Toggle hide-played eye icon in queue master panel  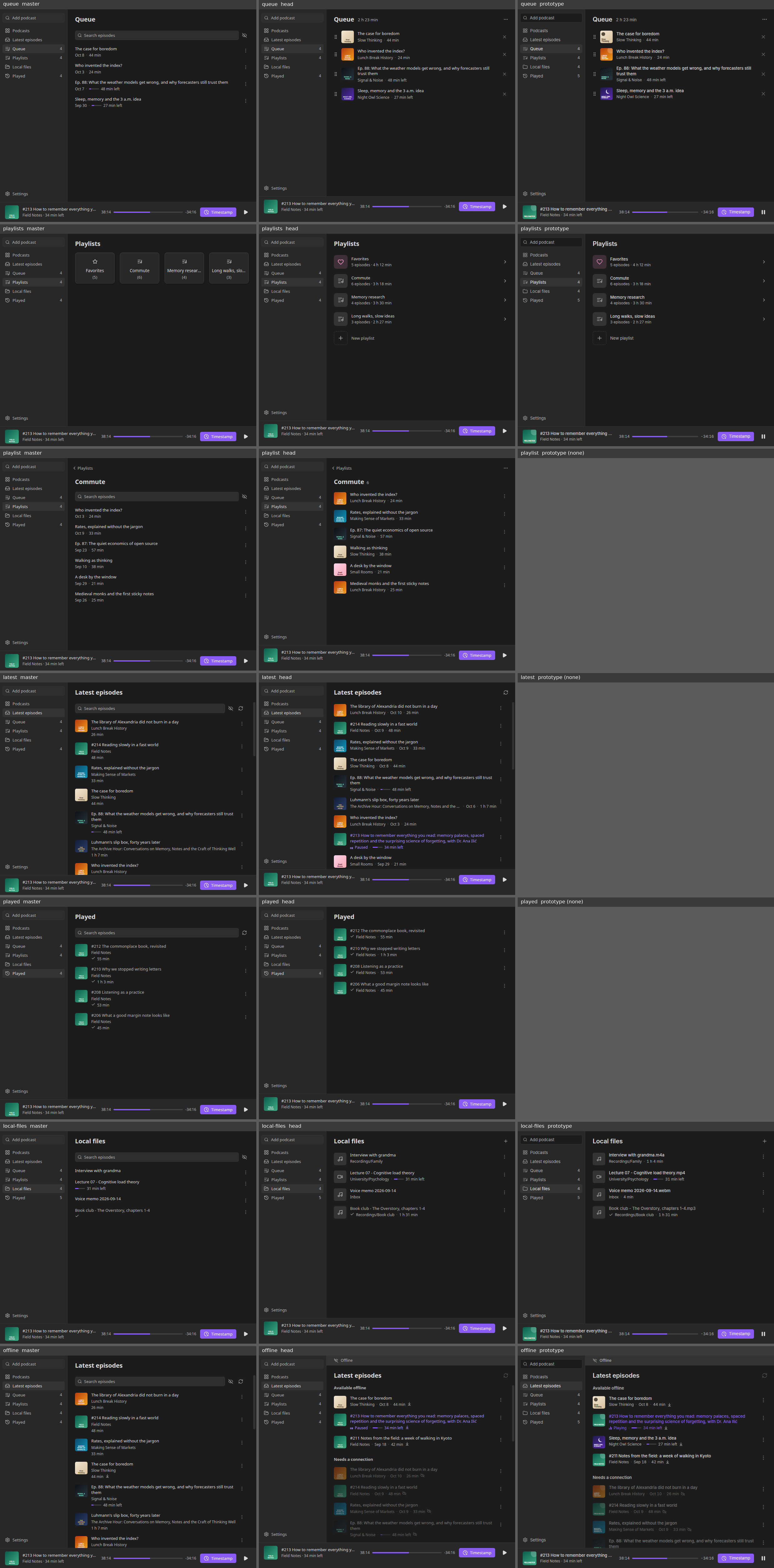pyautogui.click(x=244, y=35)
